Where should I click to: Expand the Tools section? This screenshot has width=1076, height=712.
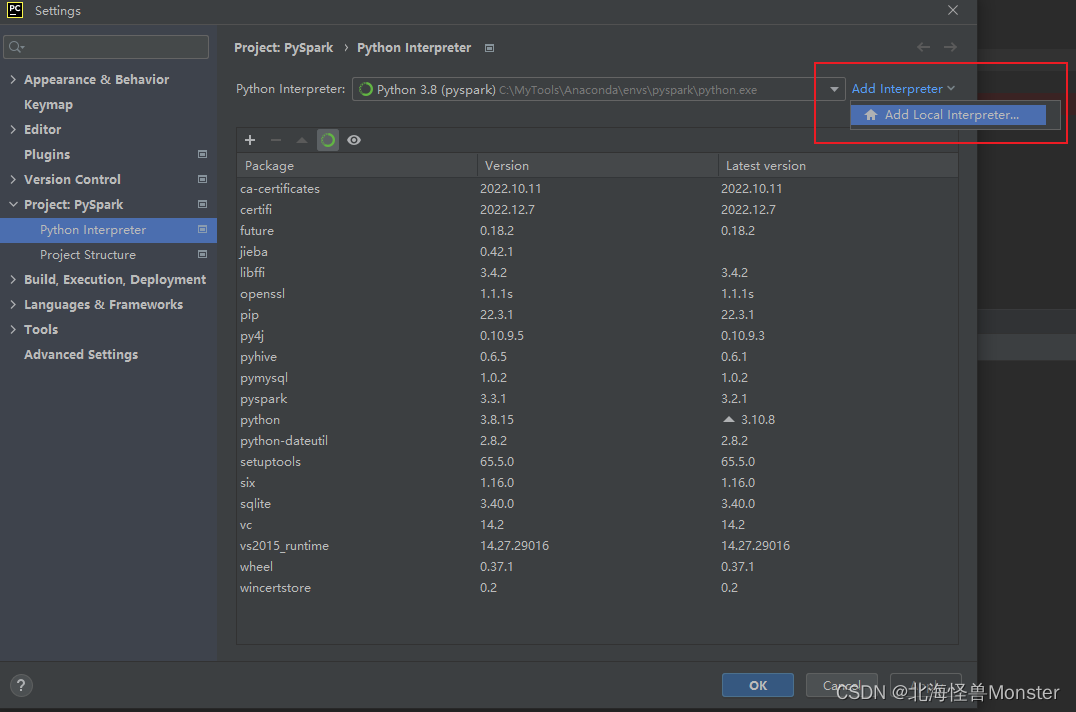pos(13,329)
